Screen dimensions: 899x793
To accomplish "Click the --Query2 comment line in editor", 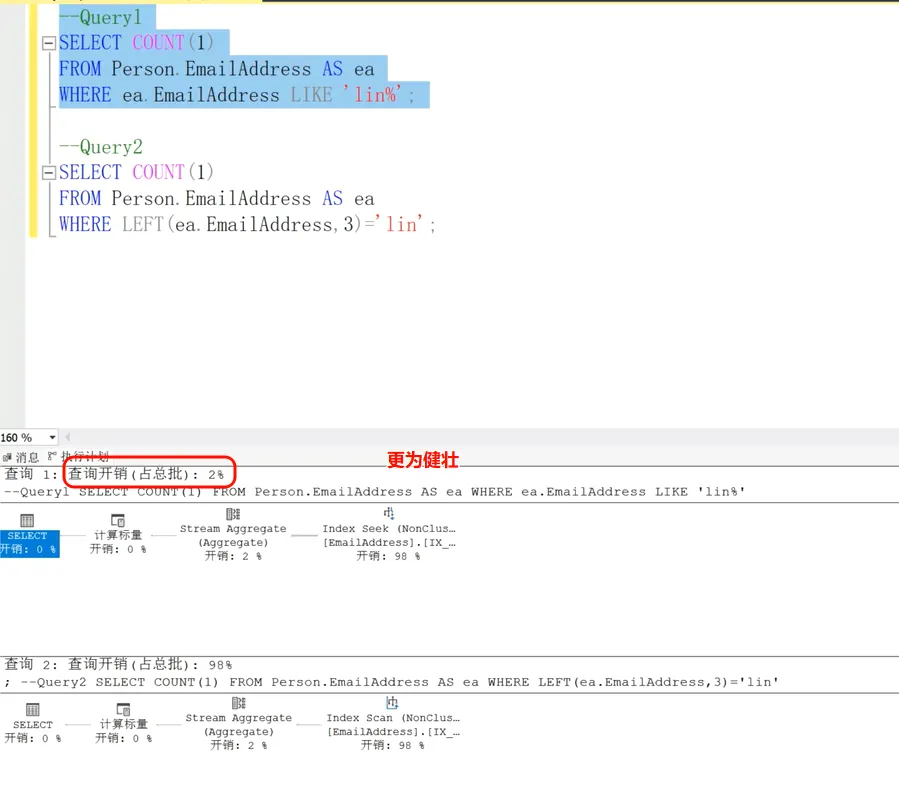I will 101,147.
